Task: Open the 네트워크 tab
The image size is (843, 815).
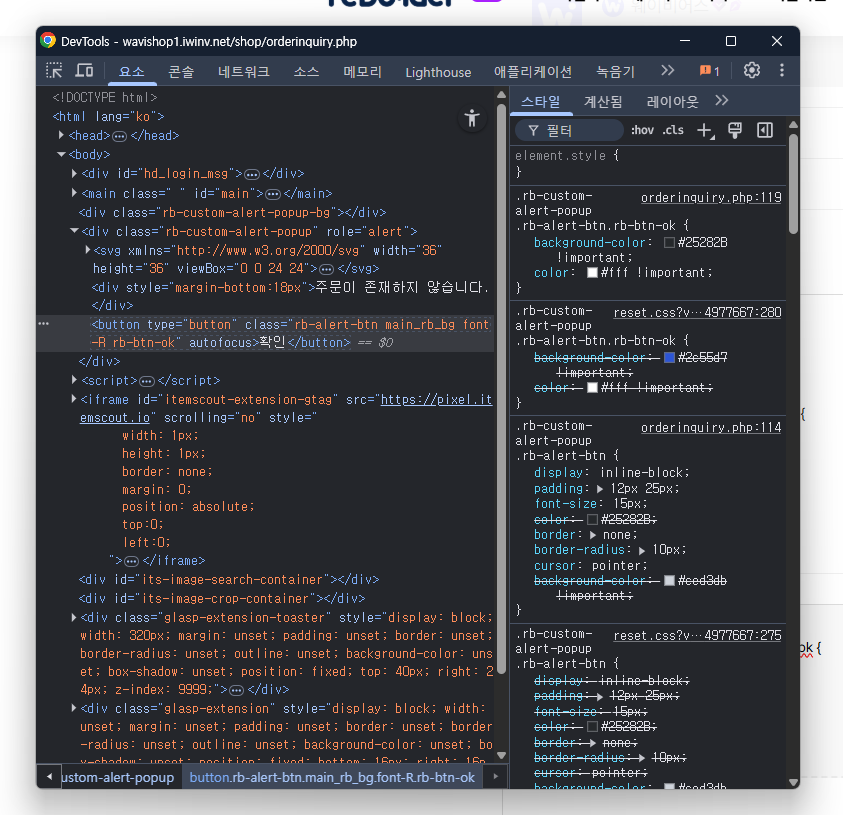Action: point(244,72)
